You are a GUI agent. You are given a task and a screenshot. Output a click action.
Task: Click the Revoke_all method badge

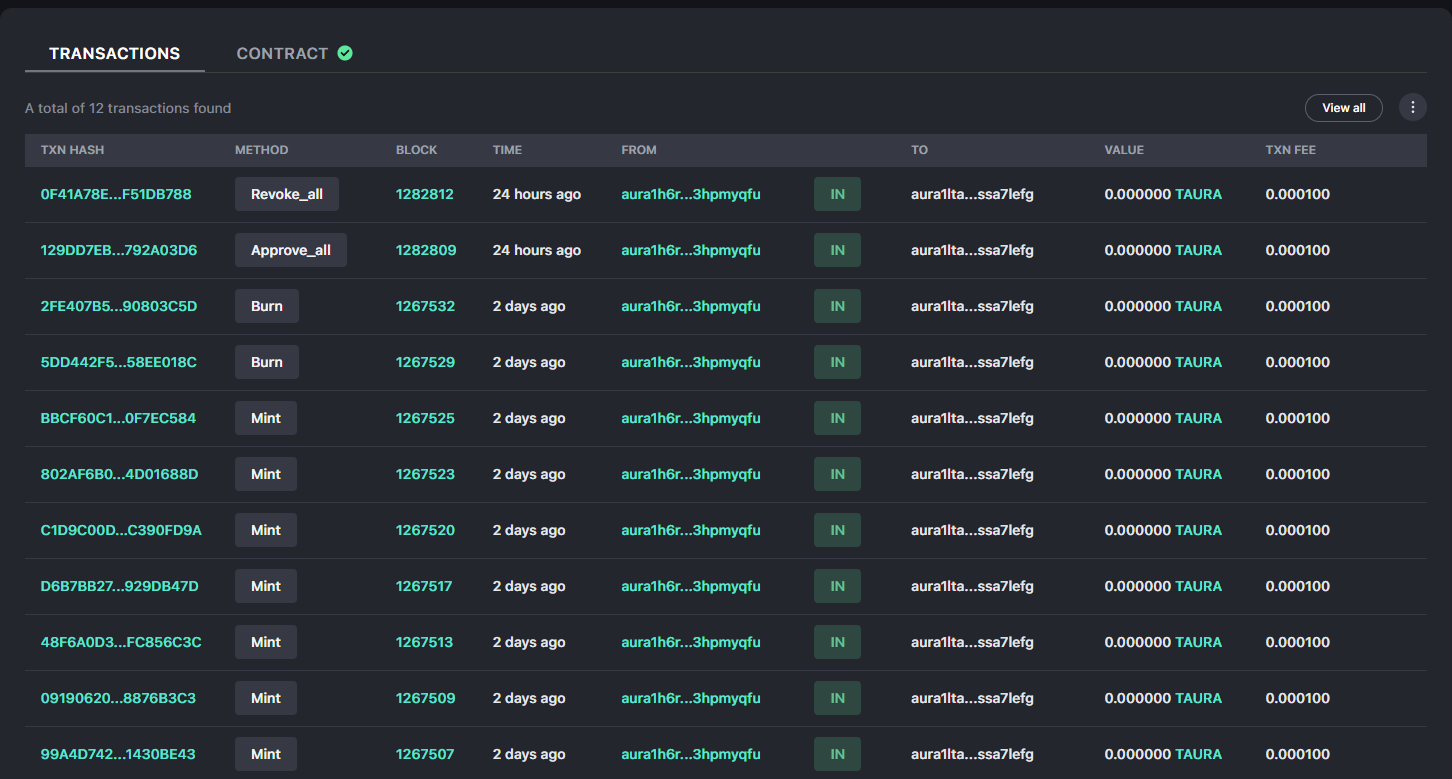(287, 194)
